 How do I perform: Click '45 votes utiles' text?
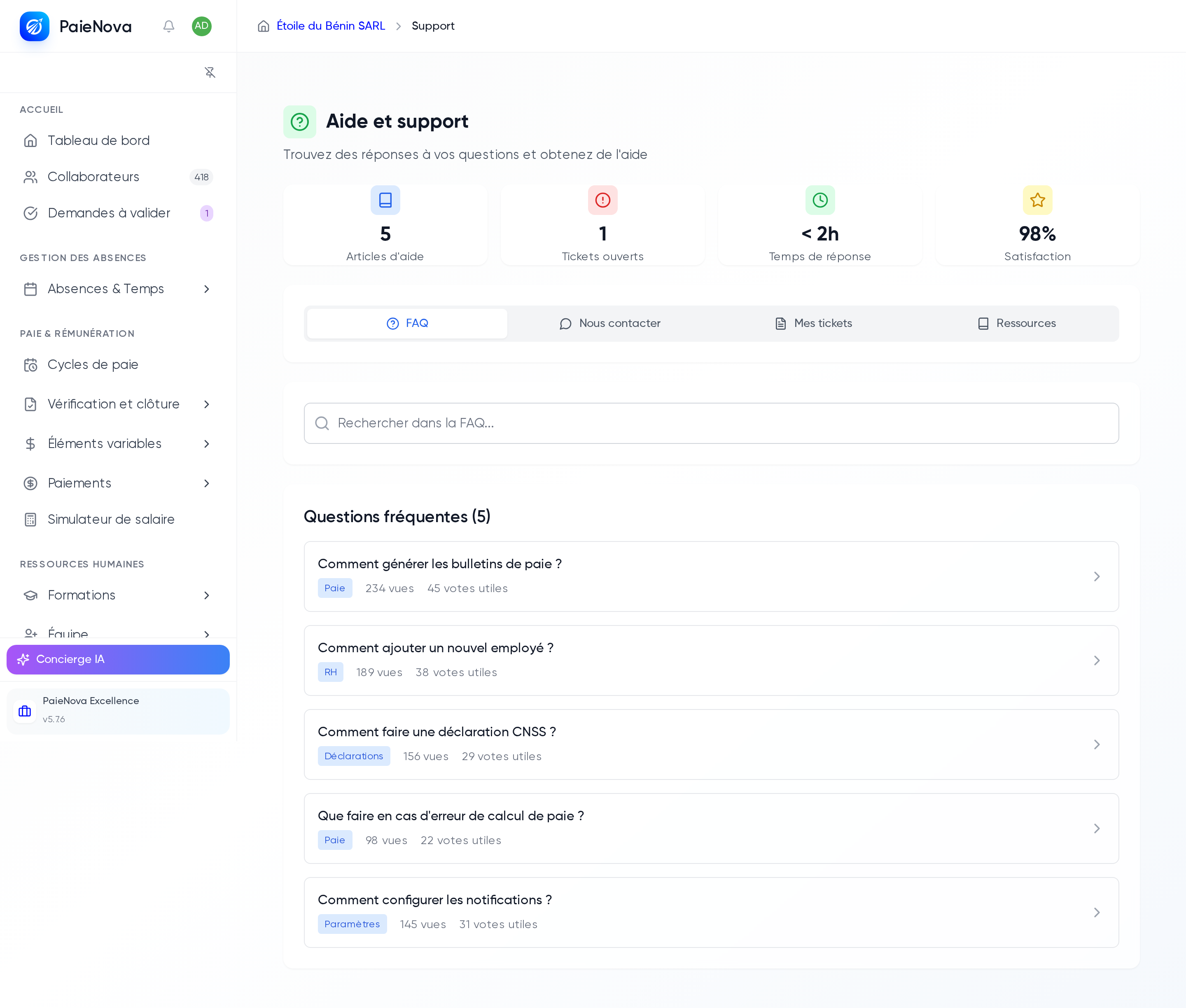point(467,588)
